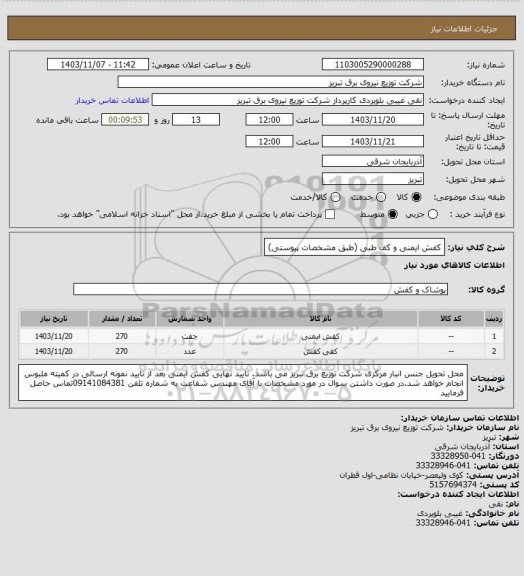Click the واحد شمارش column header
The image size is (524, 576).
(190, 318)
